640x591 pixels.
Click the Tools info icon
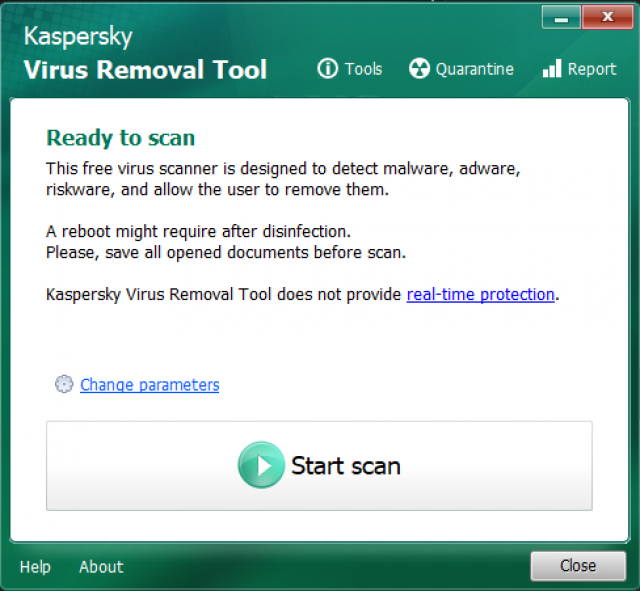pos(328,69)
